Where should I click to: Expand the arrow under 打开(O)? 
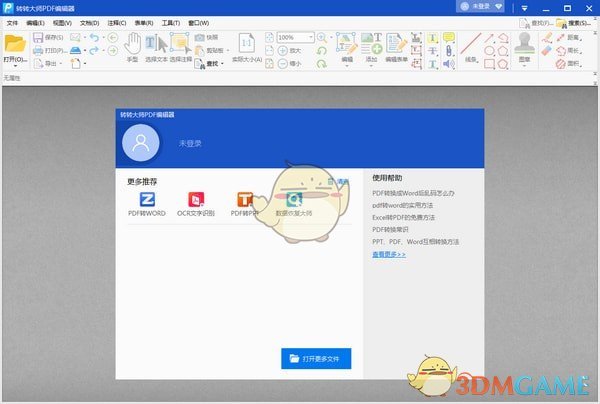(x=15, y=66)
